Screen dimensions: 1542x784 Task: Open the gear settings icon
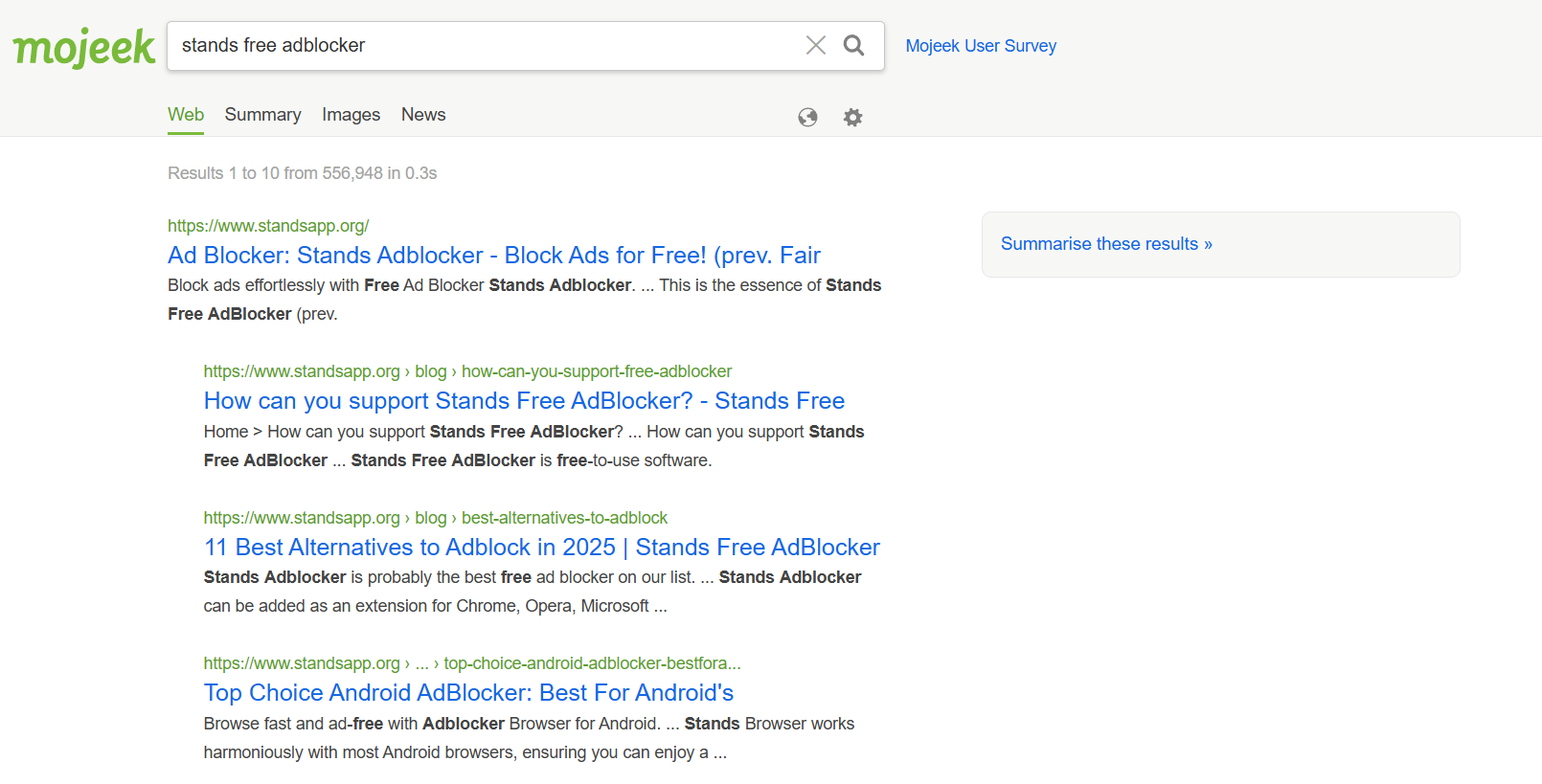coord(852,117)
